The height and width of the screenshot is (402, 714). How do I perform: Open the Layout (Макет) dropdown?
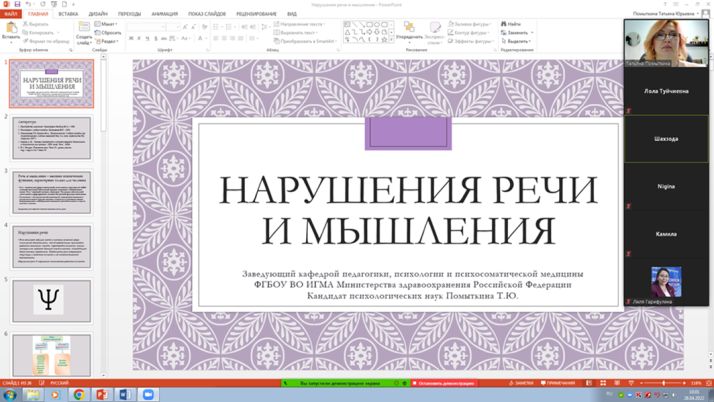(106, 24)
